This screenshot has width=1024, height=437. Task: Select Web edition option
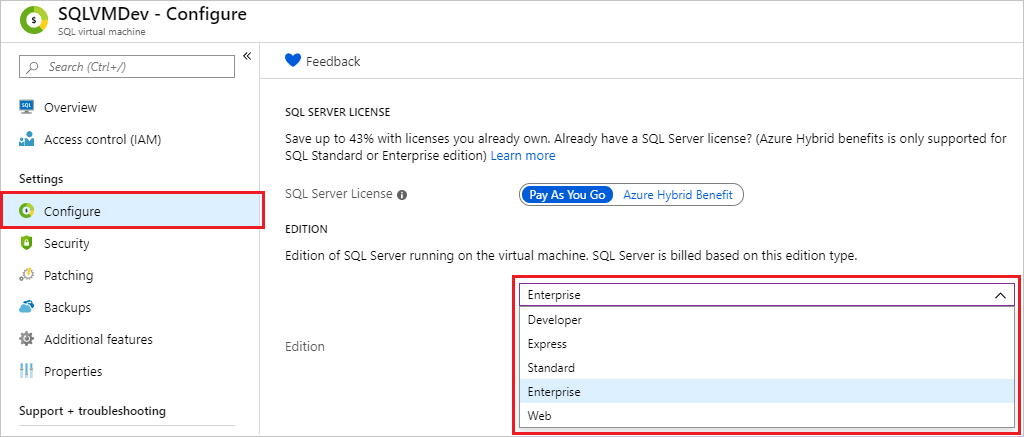pyautogui.click(x=540, y=416)
